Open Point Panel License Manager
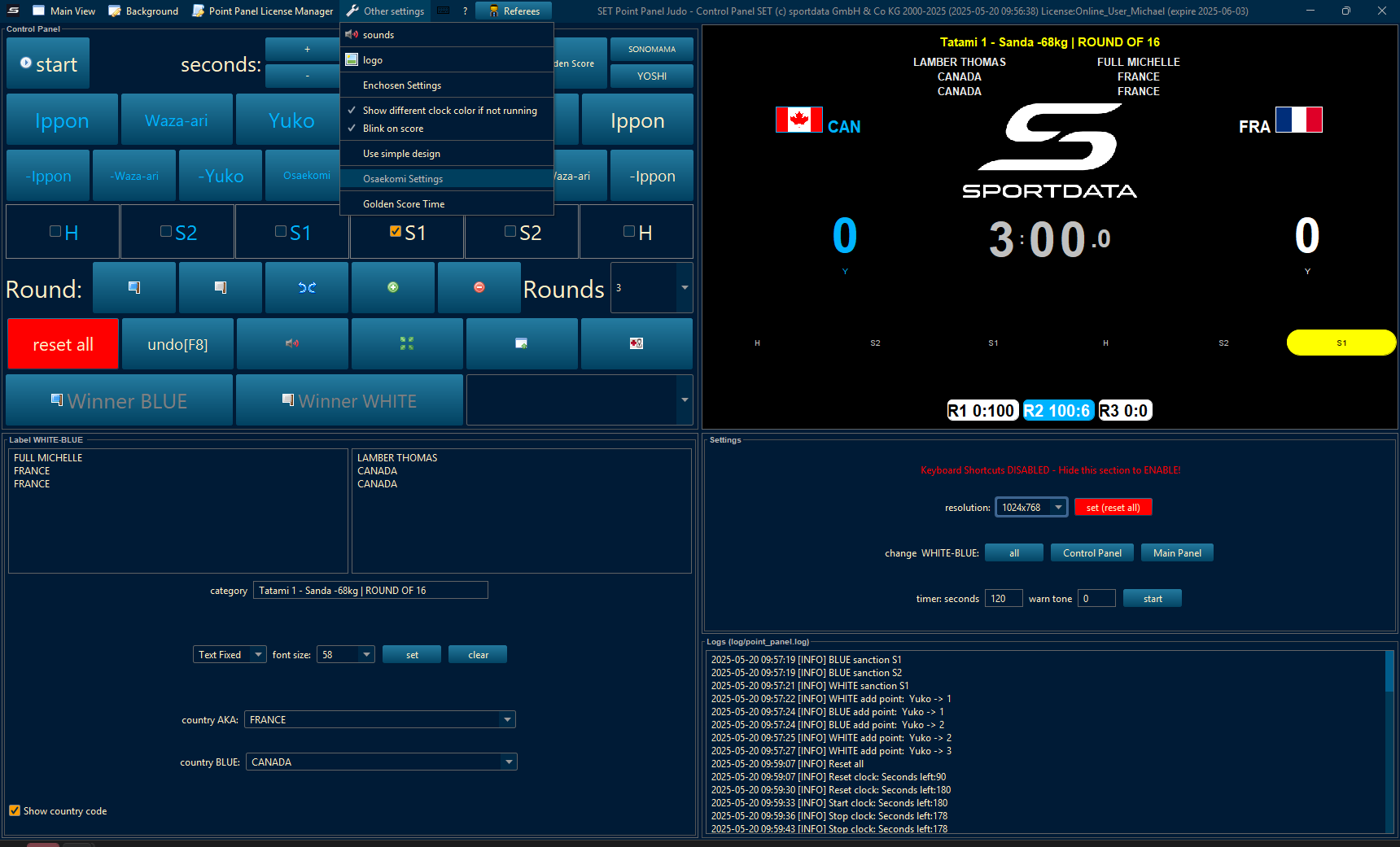The height and width of the screenshot is (847, 1400). (262, 11)
